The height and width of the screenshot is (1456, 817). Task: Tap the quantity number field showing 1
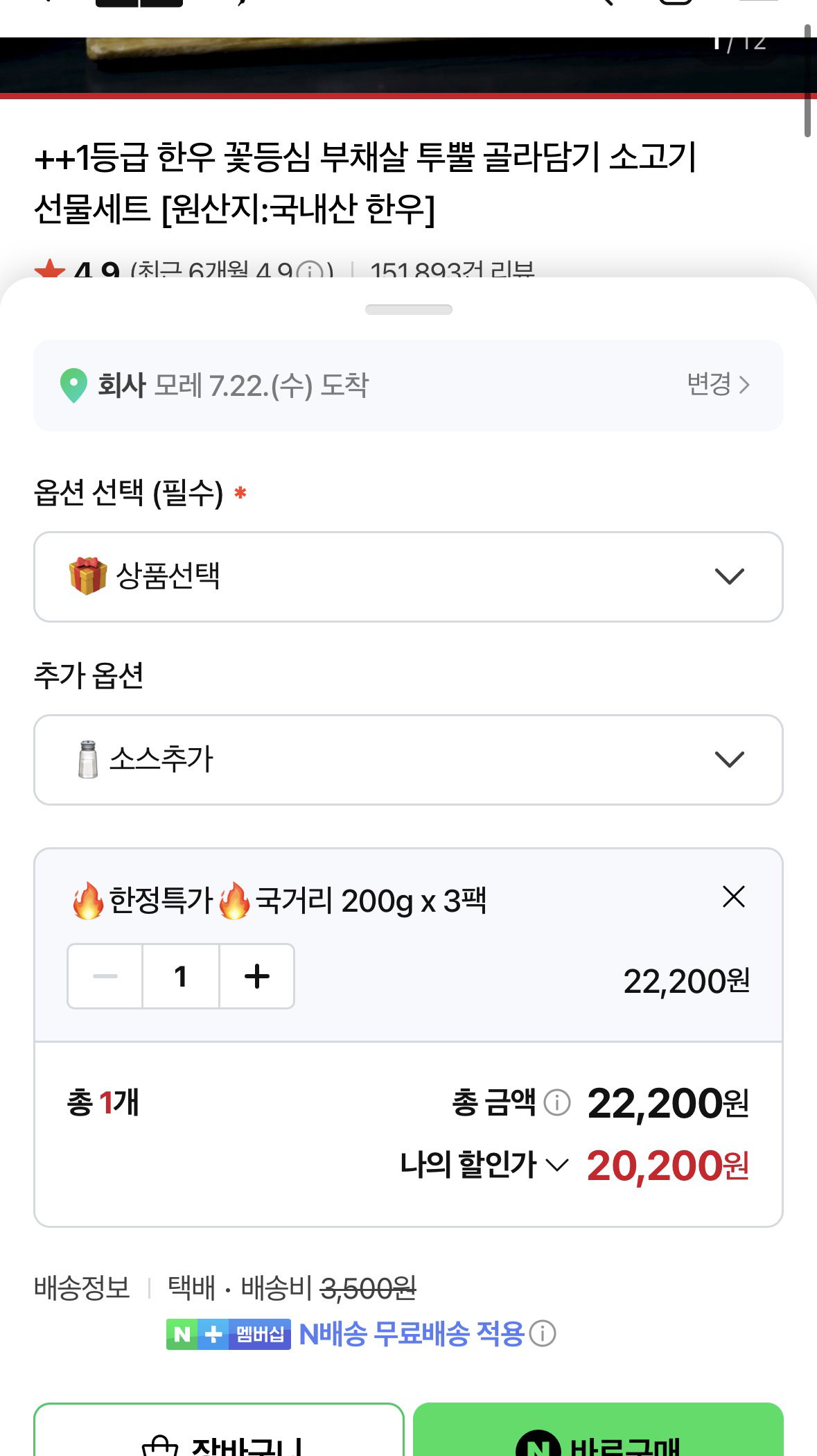coord(181,976)
